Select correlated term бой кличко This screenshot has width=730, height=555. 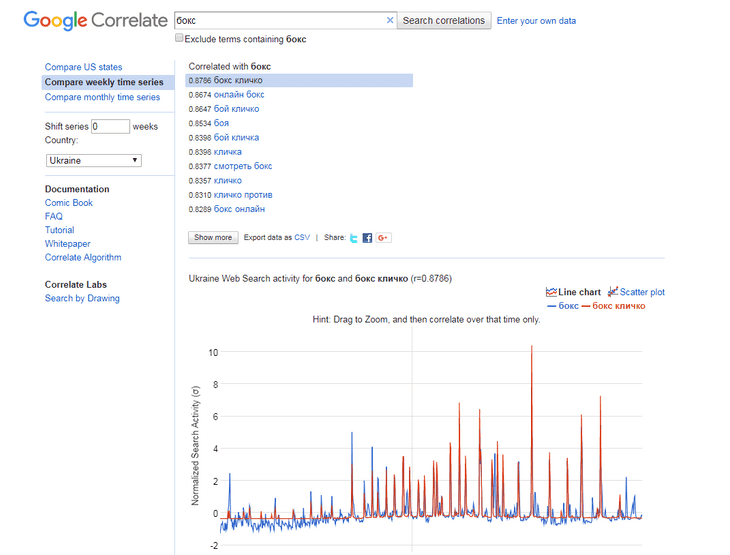point(237,109)
